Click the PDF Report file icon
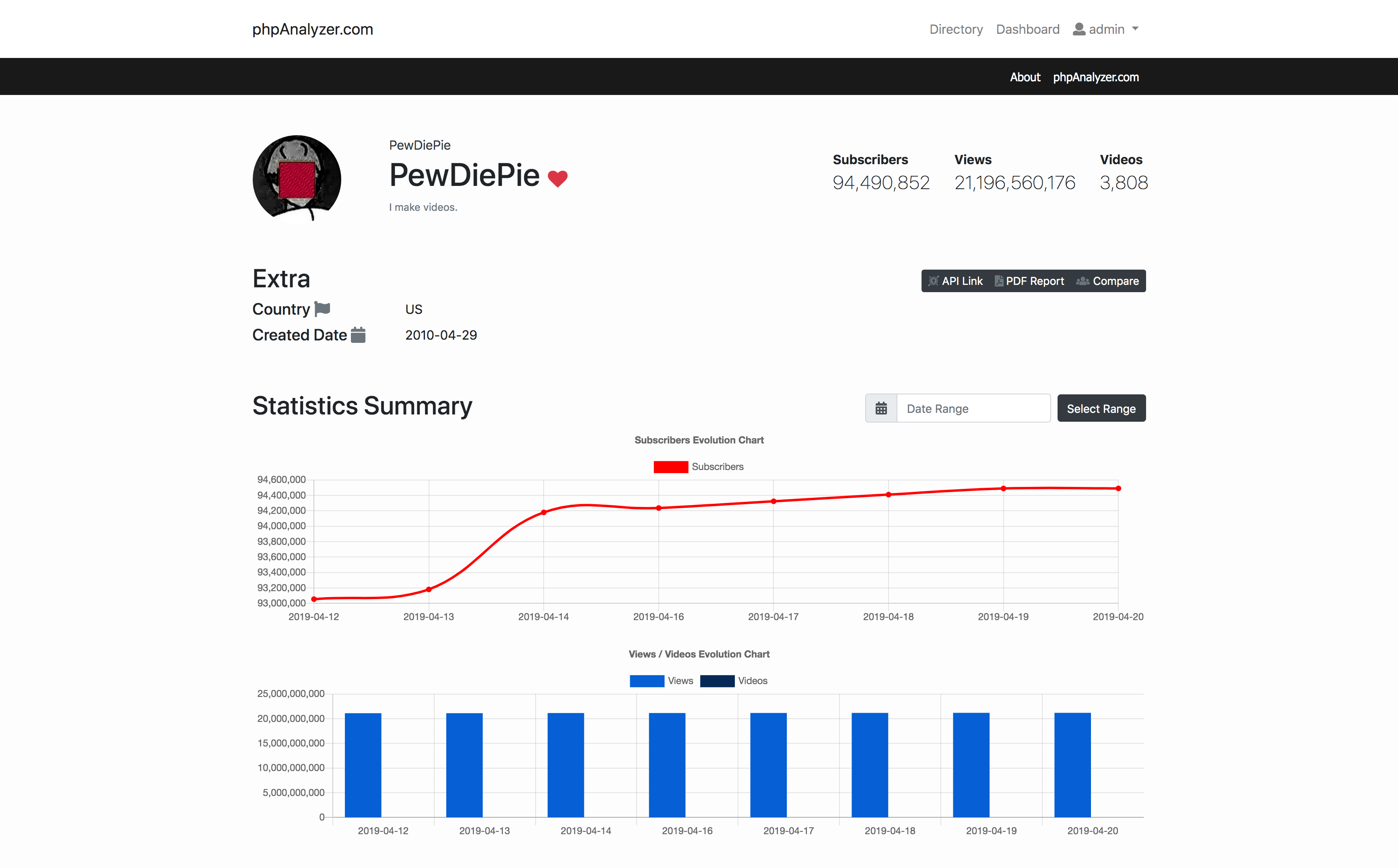Viewport: 1398px width, 868px height. click(998, 281)
